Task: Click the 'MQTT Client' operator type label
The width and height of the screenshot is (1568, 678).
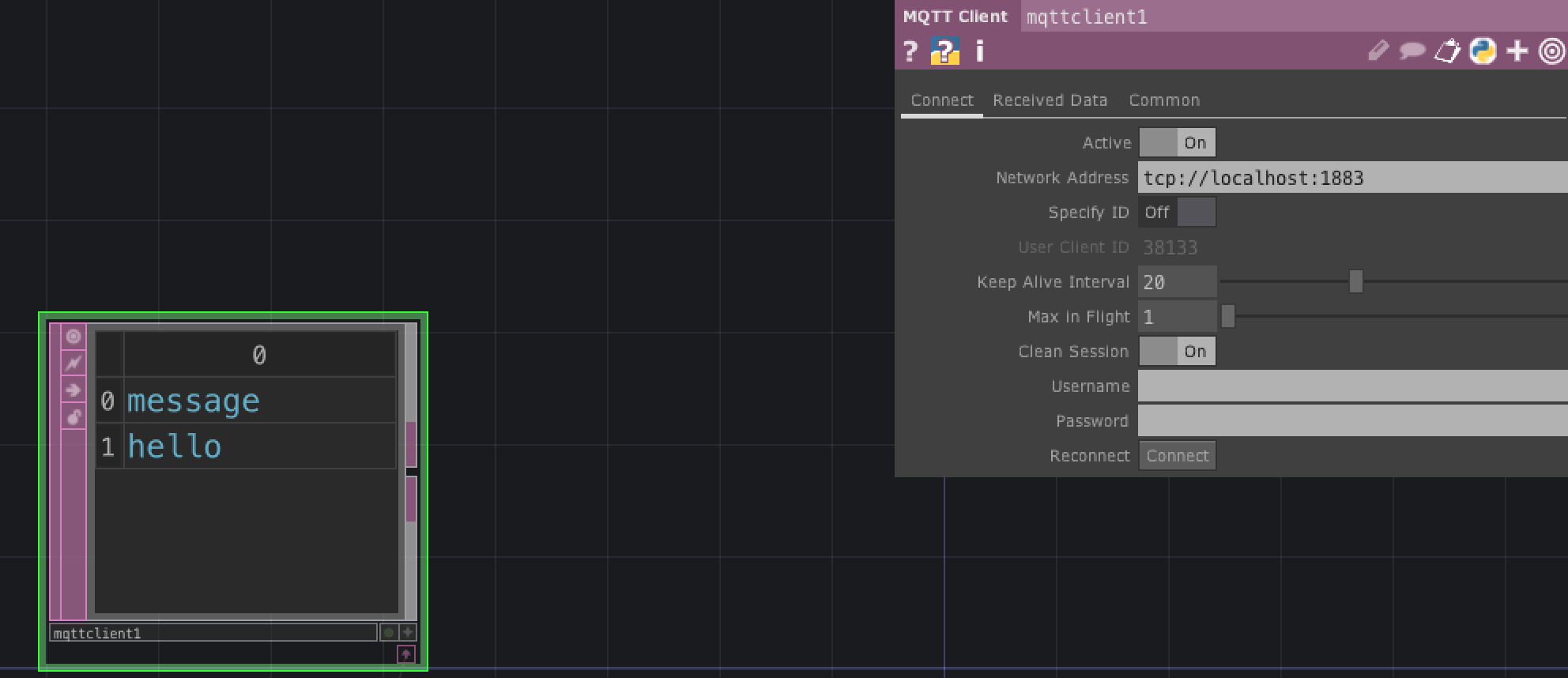Action: 955,17
